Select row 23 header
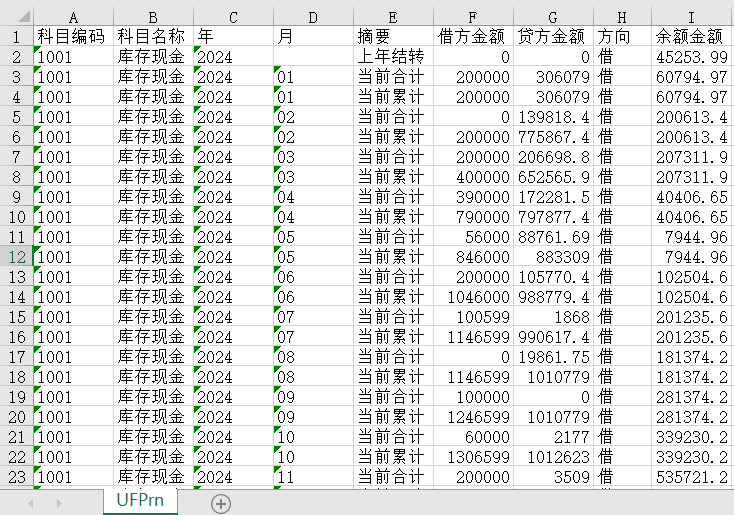 [17, 477]
